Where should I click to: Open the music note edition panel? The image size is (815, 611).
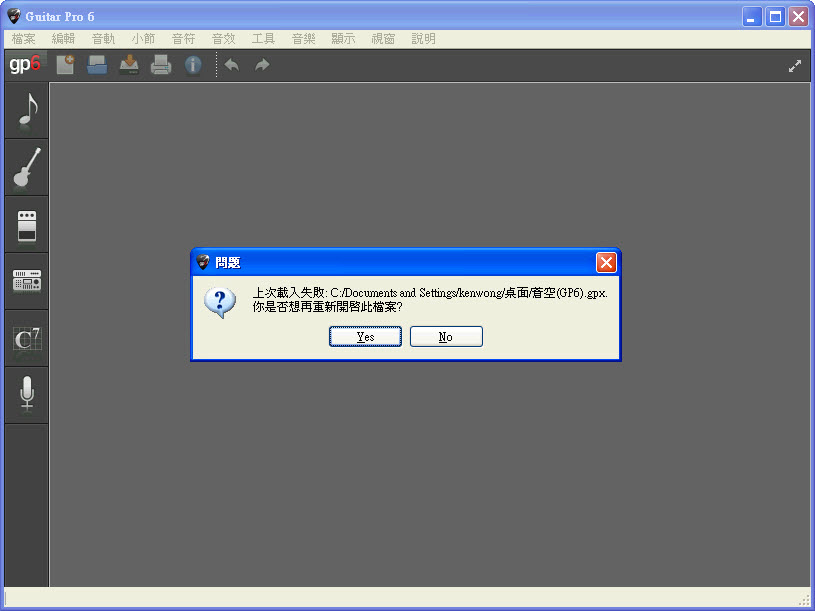pyautogui.click(x=27, y=110)
